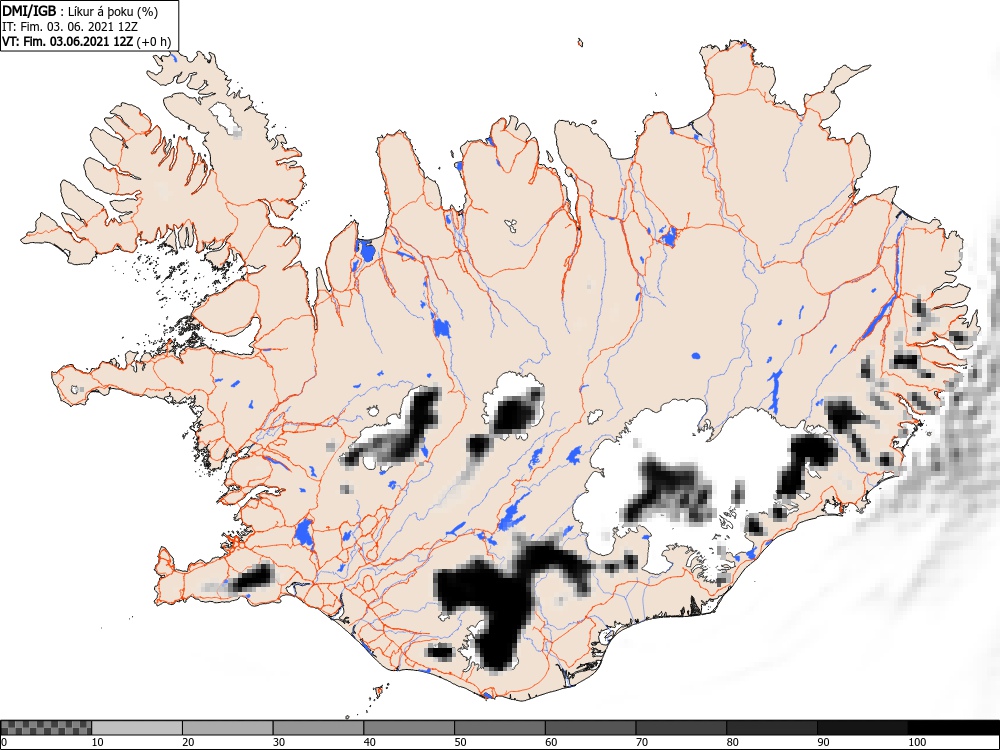Click the legend label '20'
This screenshot has width=1000, height=750.
(188, 742)
